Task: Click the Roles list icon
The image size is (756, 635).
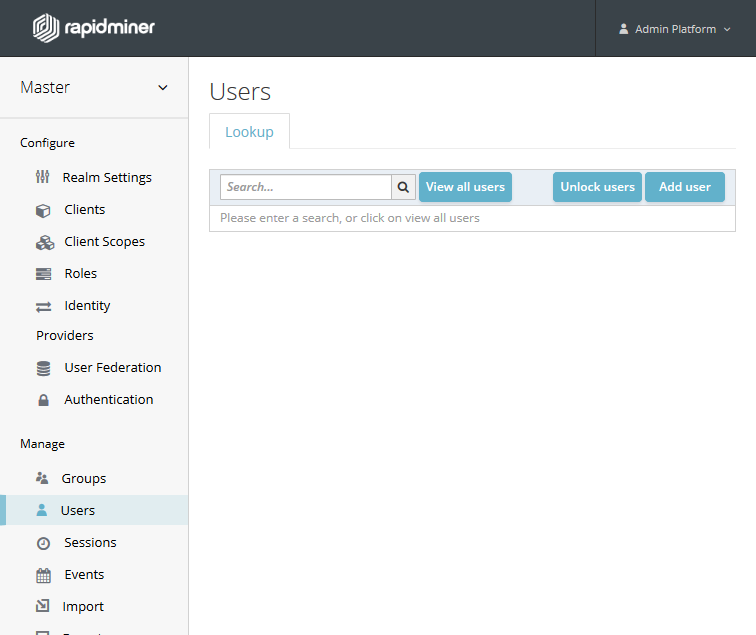Action: [43, 274]
